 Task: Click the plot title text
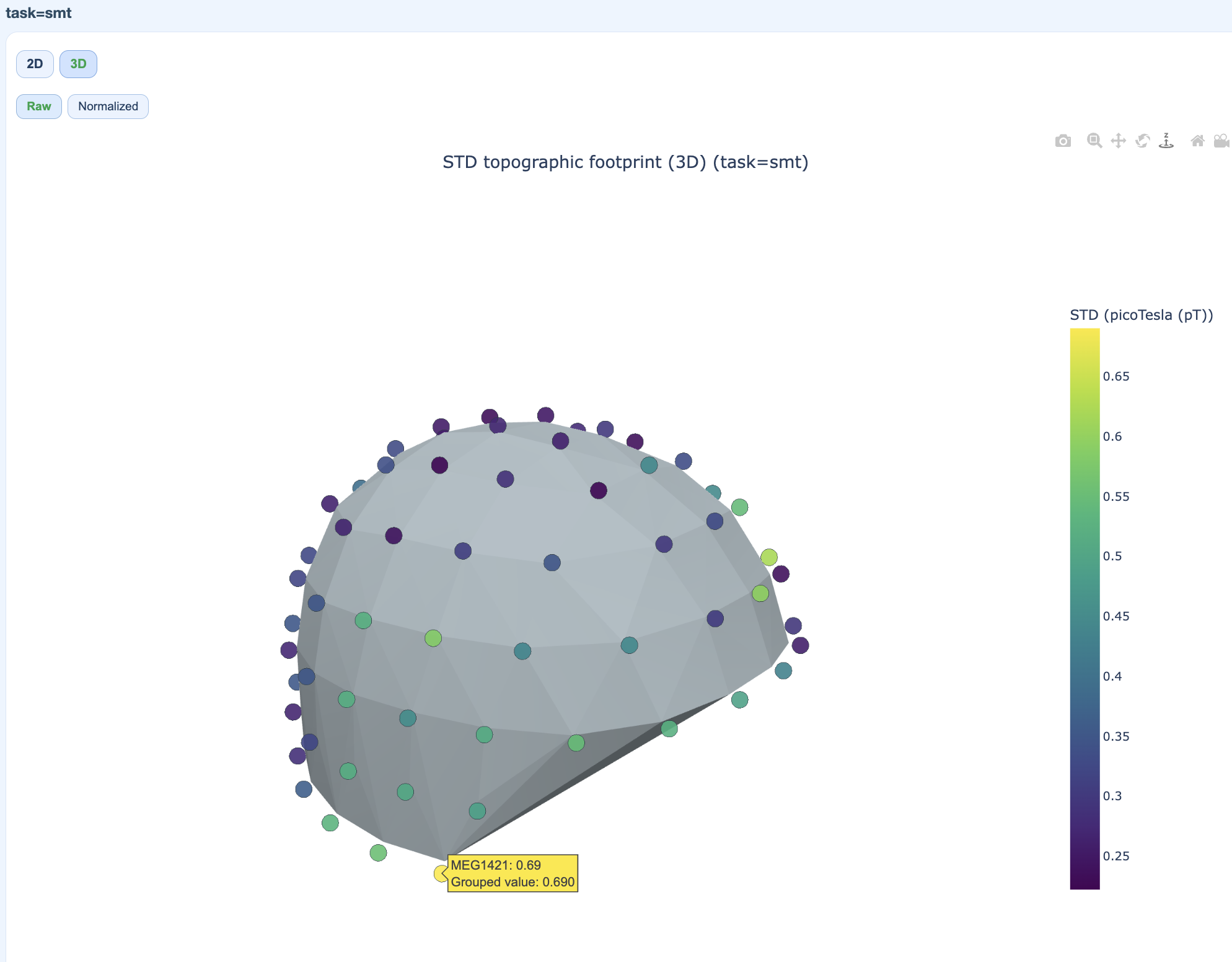tap(625, 162)
